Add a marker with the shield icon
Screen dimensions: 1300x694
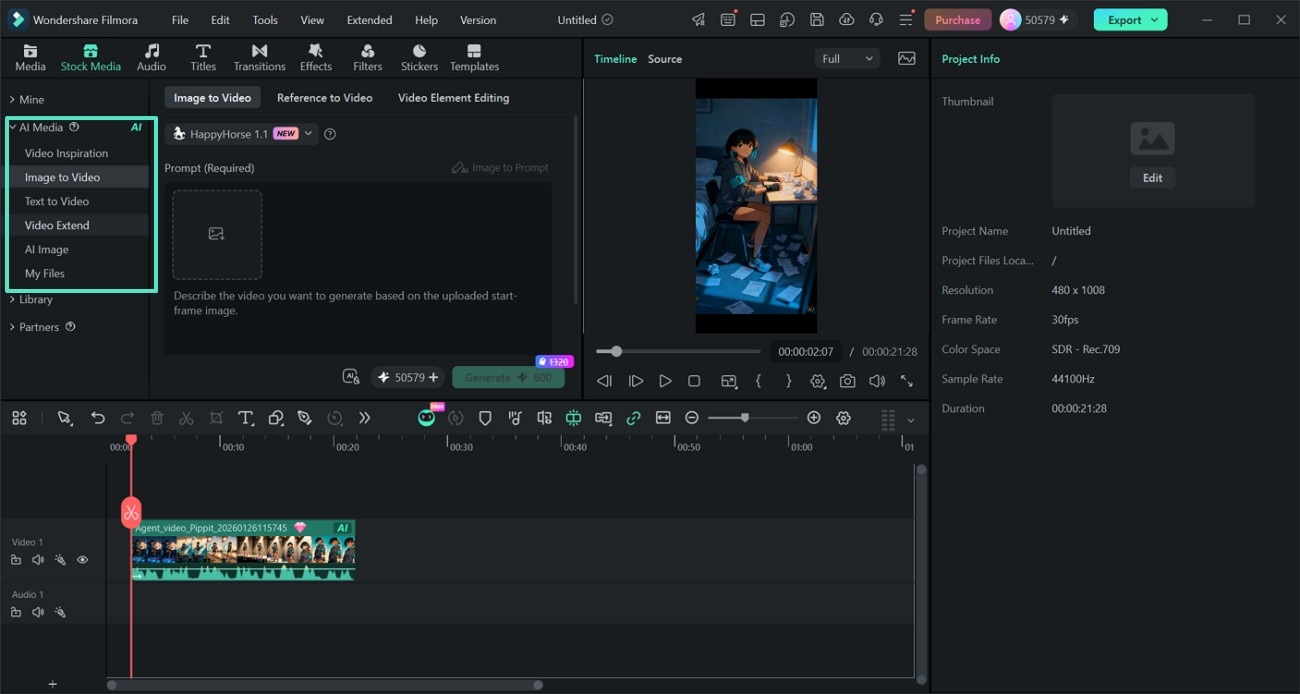point(485,418)
